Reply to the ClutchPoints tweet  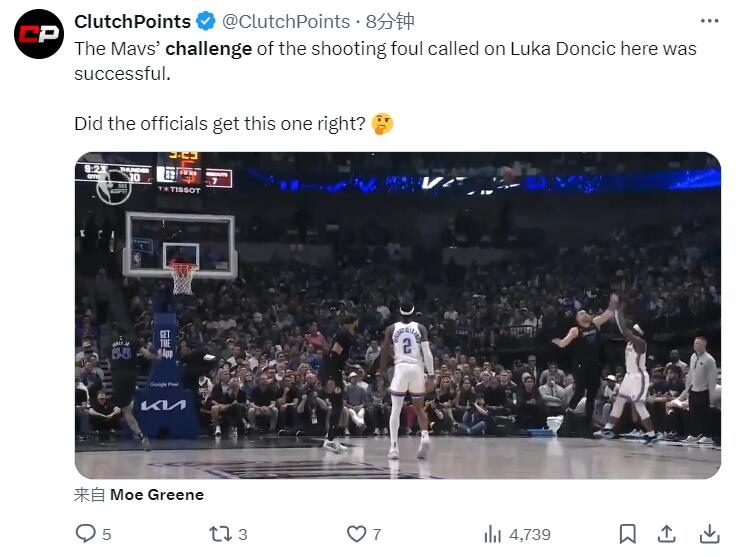tap(86, 534)
